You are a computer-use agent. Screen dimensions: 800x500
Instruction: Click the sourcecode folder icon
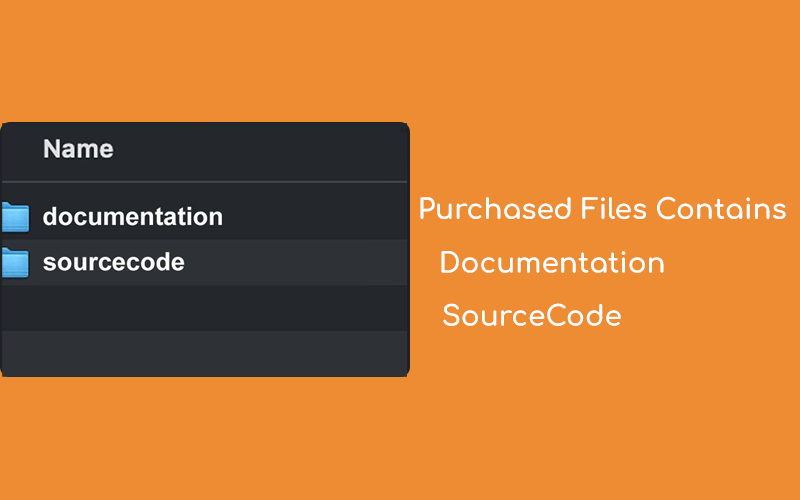point(15,263)
